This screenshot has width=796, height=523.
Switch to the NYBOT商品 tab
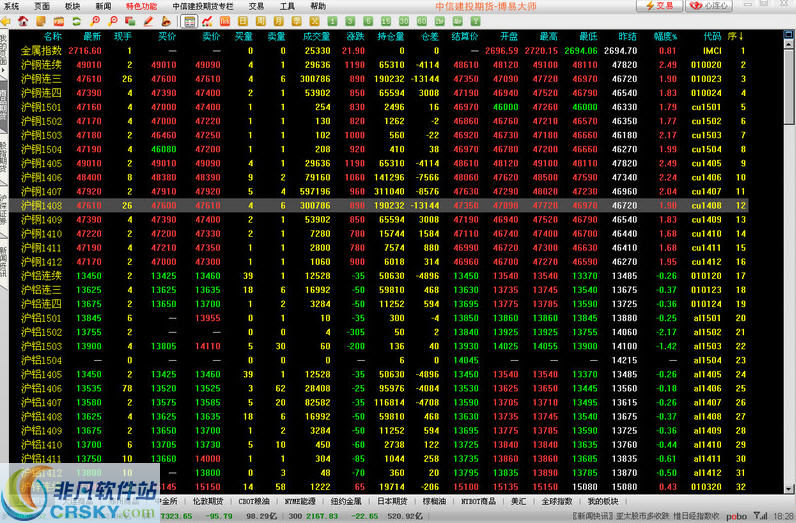click(x=478, y=501)
